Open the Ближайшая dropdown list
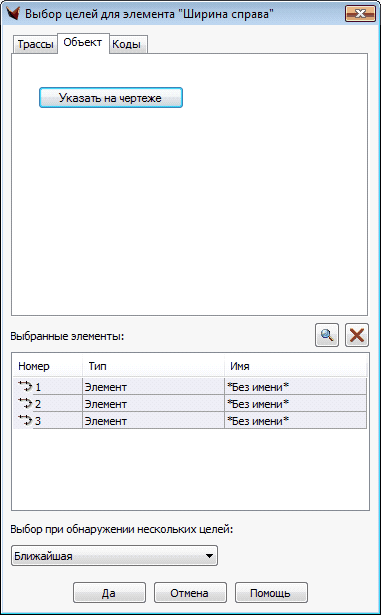The width and height of the screenshot is (381, 615). click(x=114, y=555)
